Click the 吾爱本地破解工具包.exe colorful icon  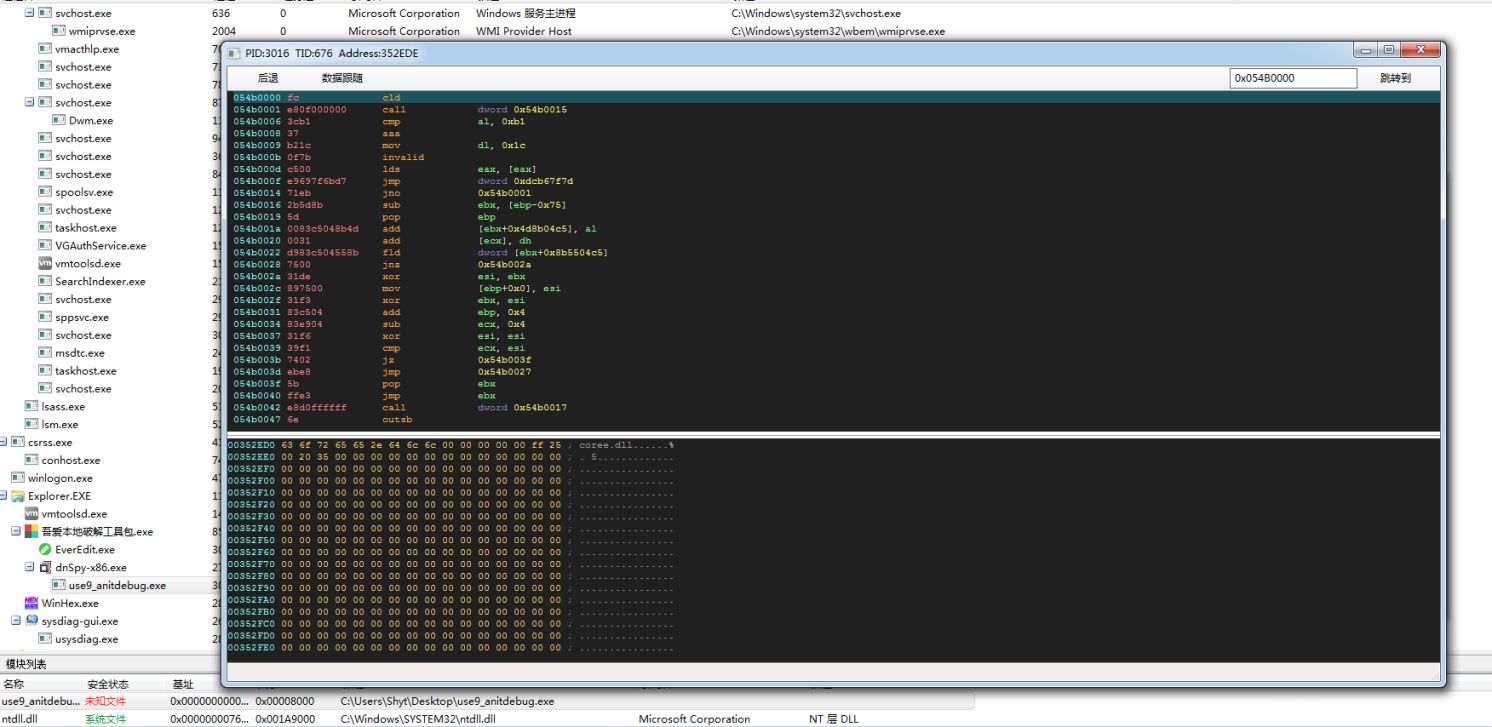(31, 532)
